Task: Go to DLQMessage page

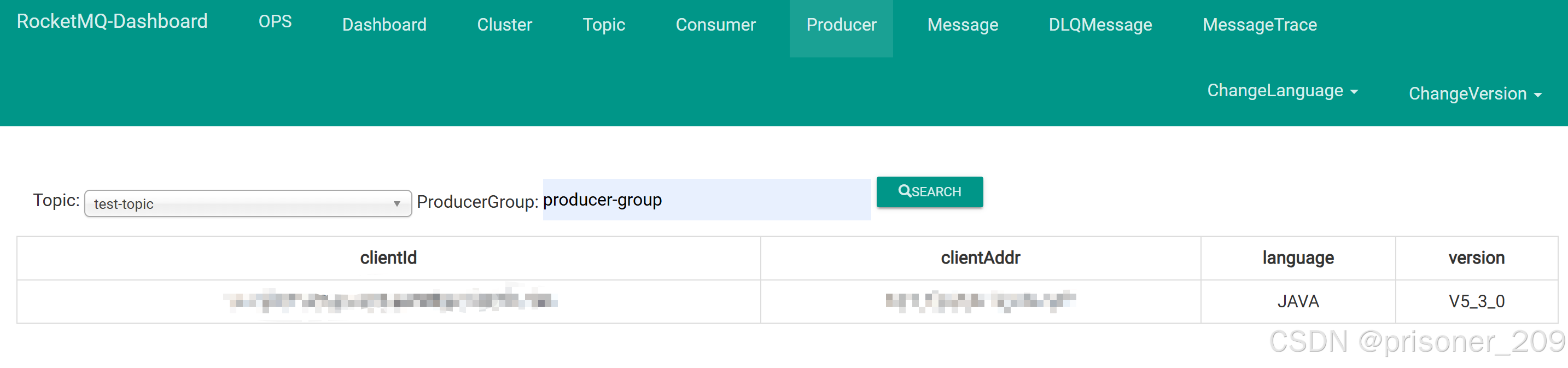Action: pyautogui.click(x=1100, y=25)
